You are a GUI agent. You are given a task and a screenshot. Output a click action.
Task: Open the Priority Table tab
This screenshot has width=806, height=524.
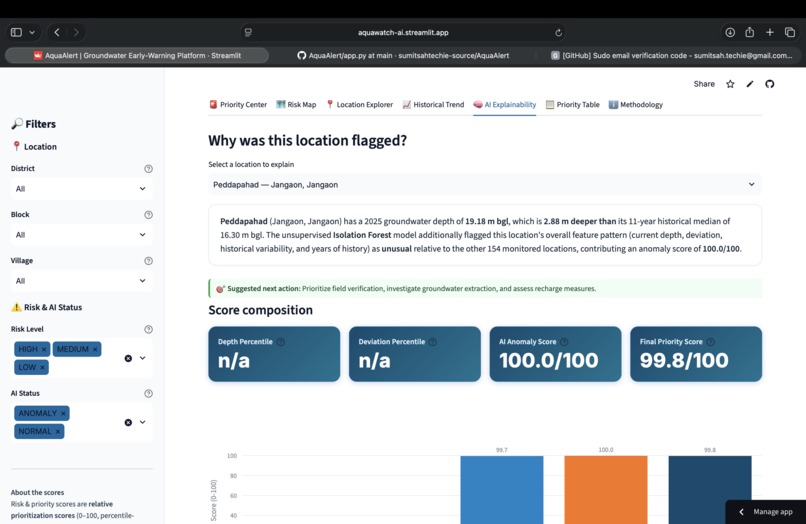pyautogui.click(x=573, y=104)
